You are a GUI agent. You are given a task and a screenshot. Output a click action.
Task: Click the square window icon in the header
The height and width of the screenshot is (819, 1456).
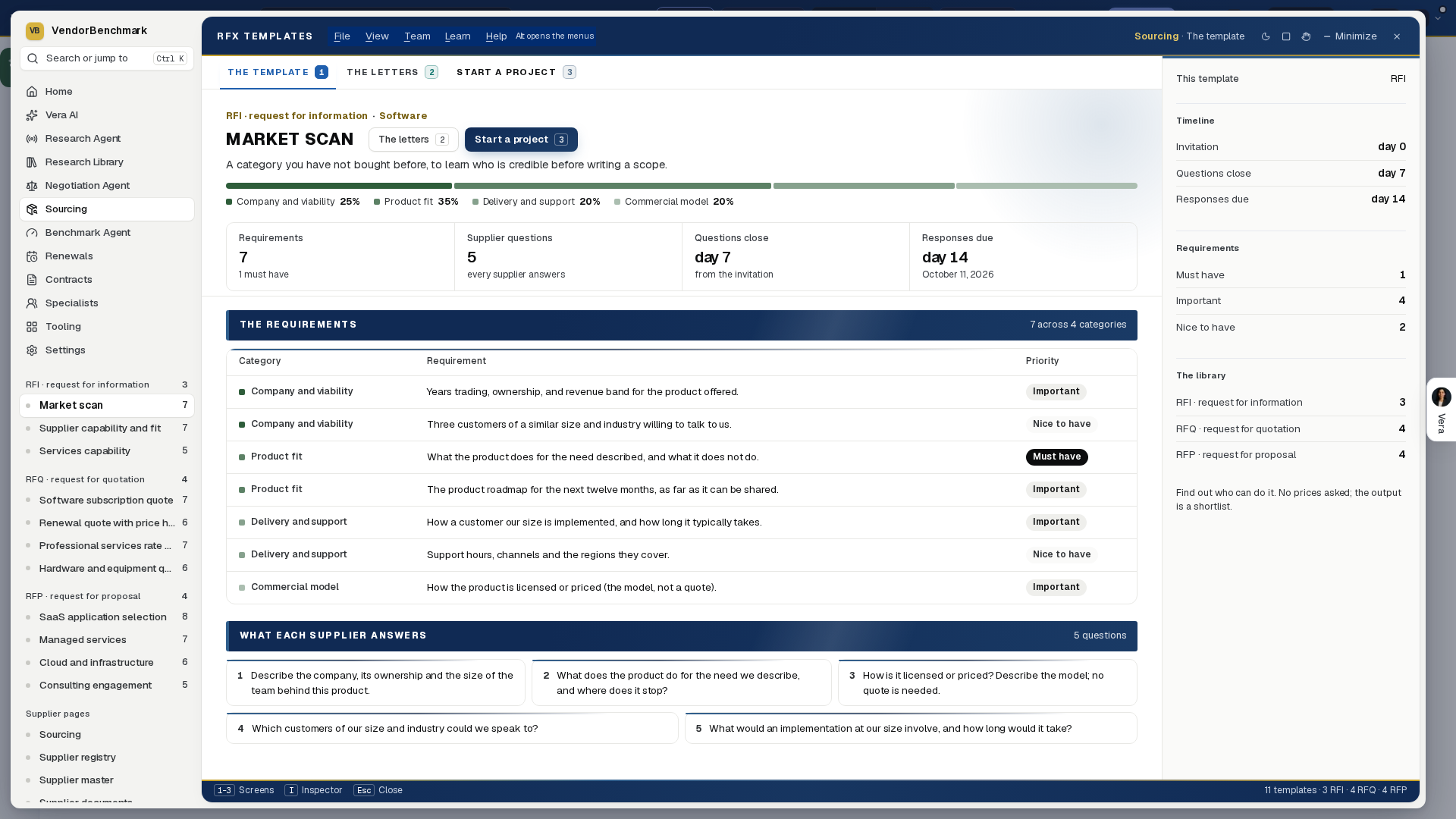(1286, 36)
